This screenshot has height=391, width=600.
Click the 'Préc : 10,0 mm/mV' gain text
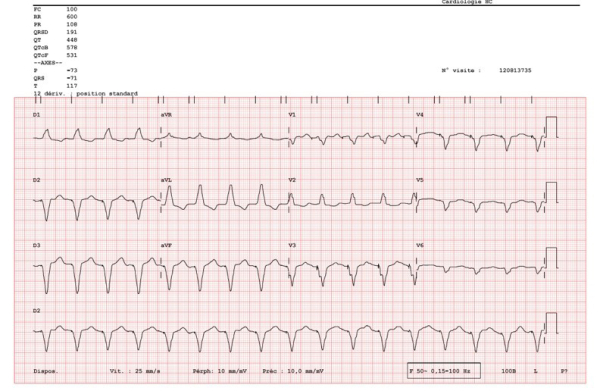(x=293, y=371)
